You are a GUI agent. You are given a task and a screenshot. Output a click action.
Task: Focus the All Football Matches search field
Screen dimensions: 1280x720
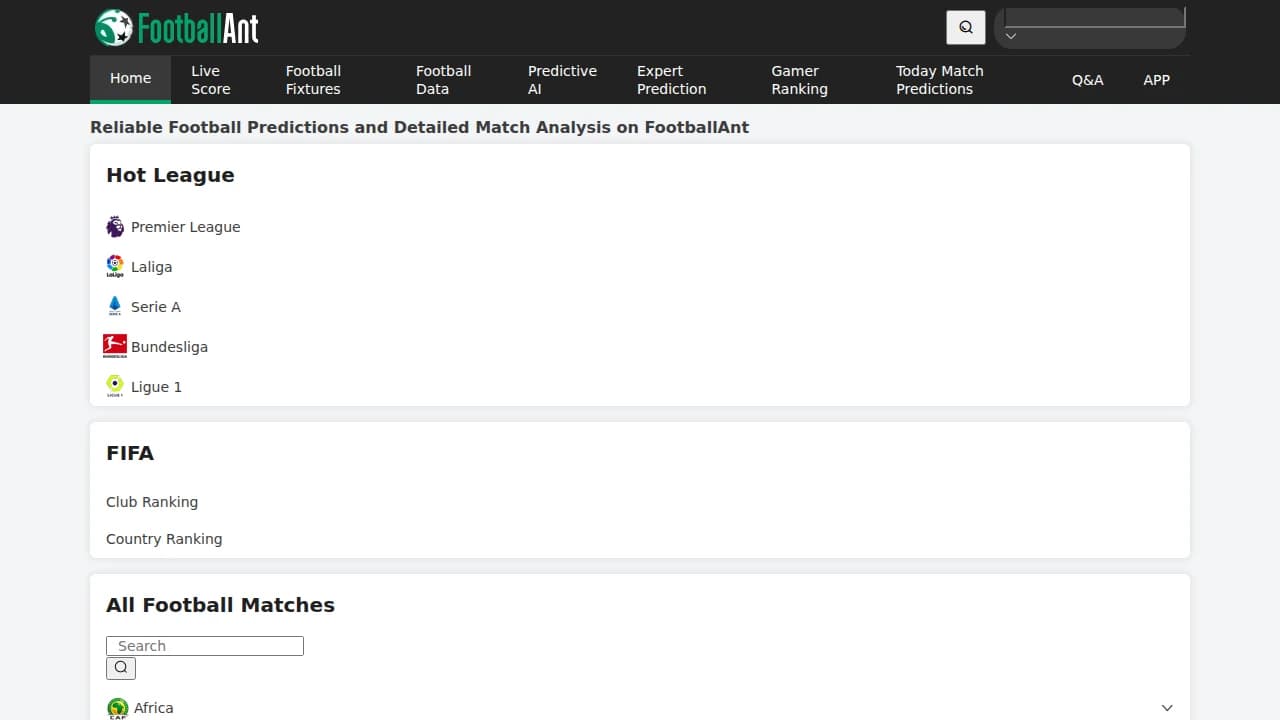205,646
